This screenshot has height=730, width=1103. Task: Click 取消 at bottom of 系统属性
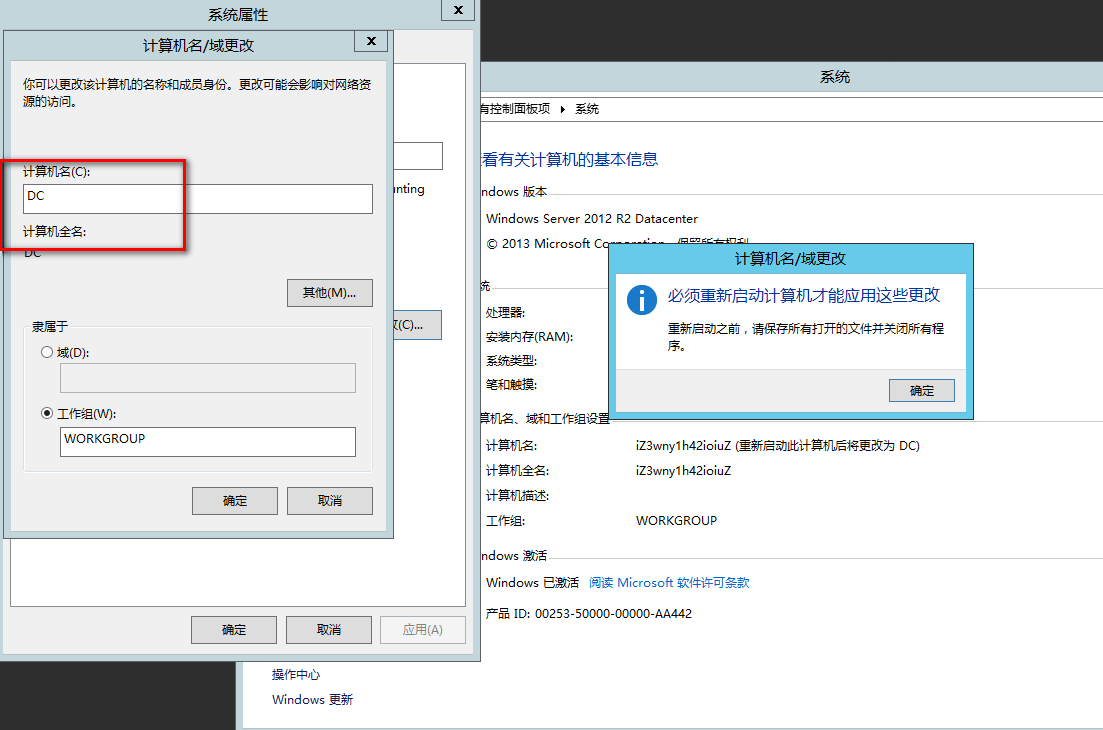pyautogui.click(x=329, y=630)
